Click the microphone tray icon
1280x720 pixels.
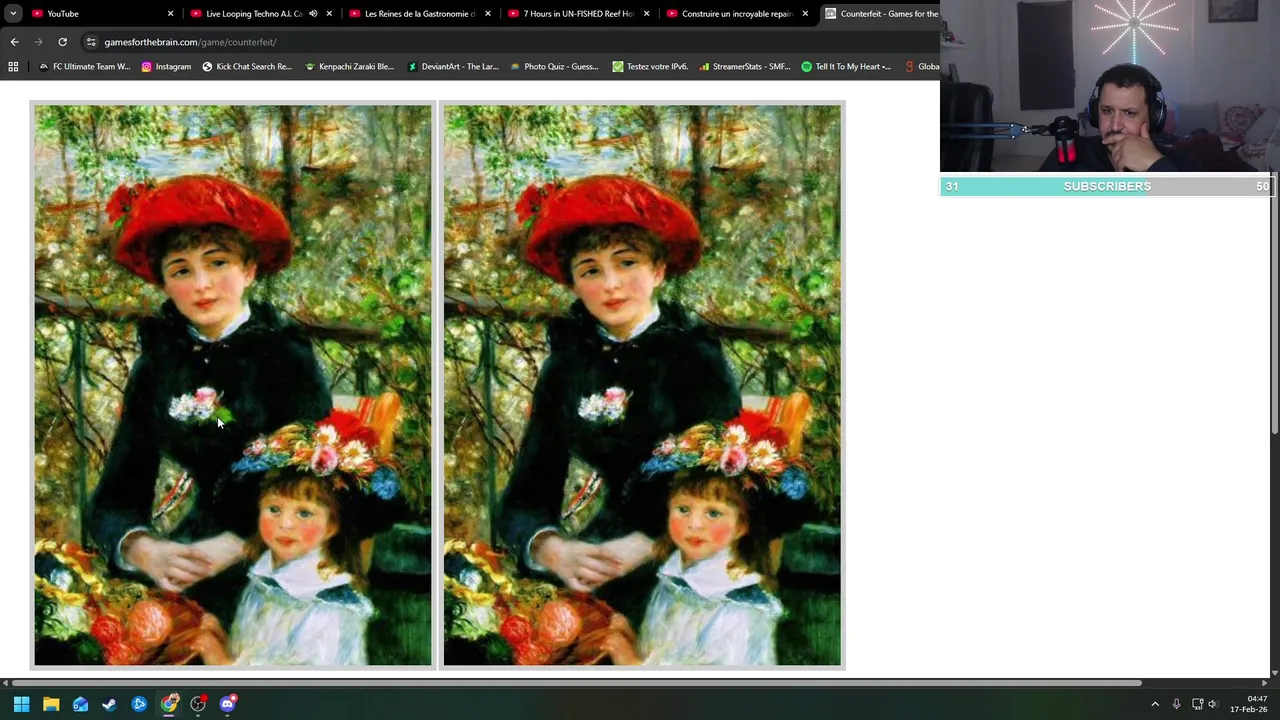(x=1176, y=704)
